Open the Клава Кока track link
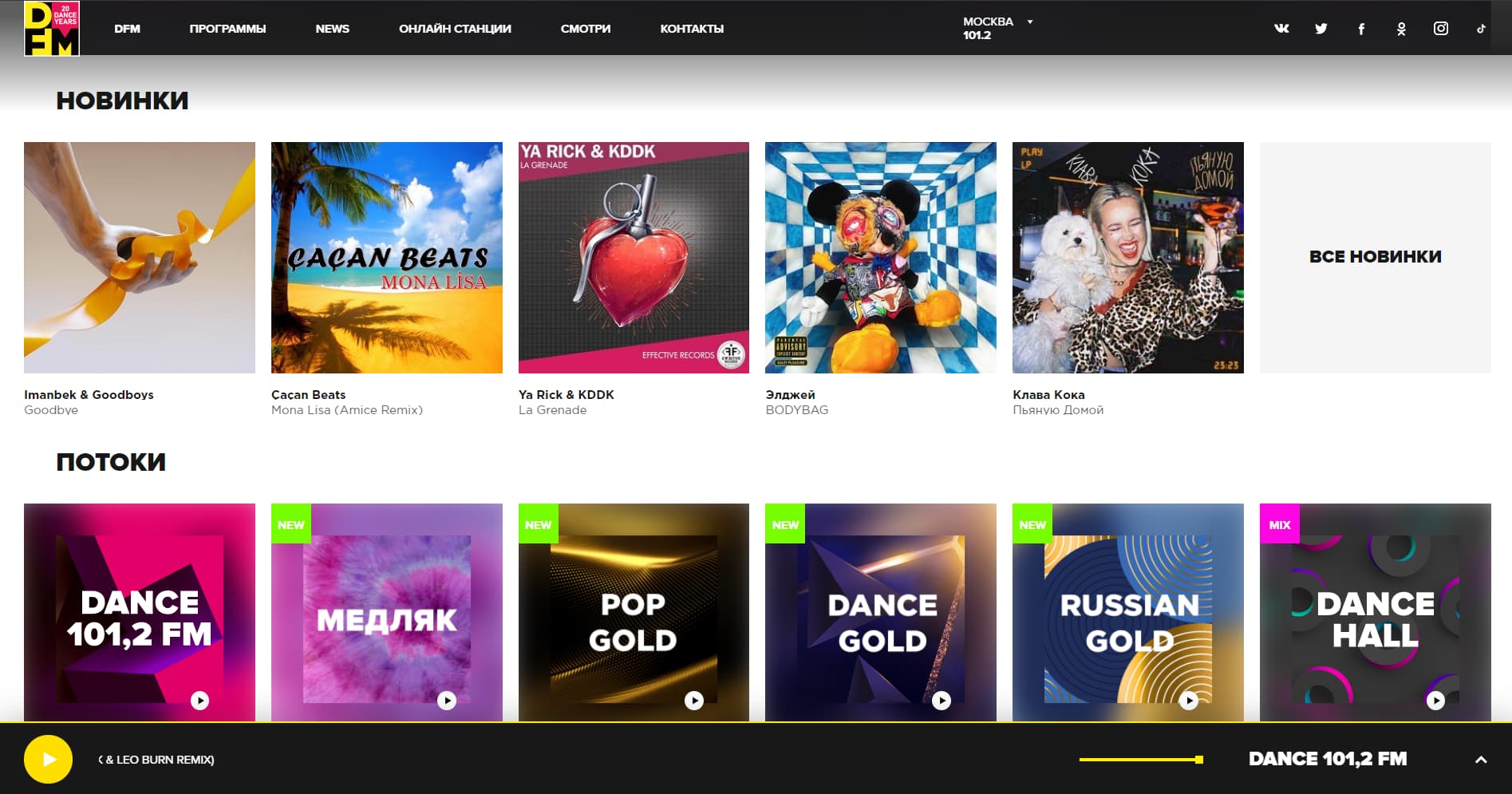This screenshot has width=1512, height=794. [x=1048, y=394]
